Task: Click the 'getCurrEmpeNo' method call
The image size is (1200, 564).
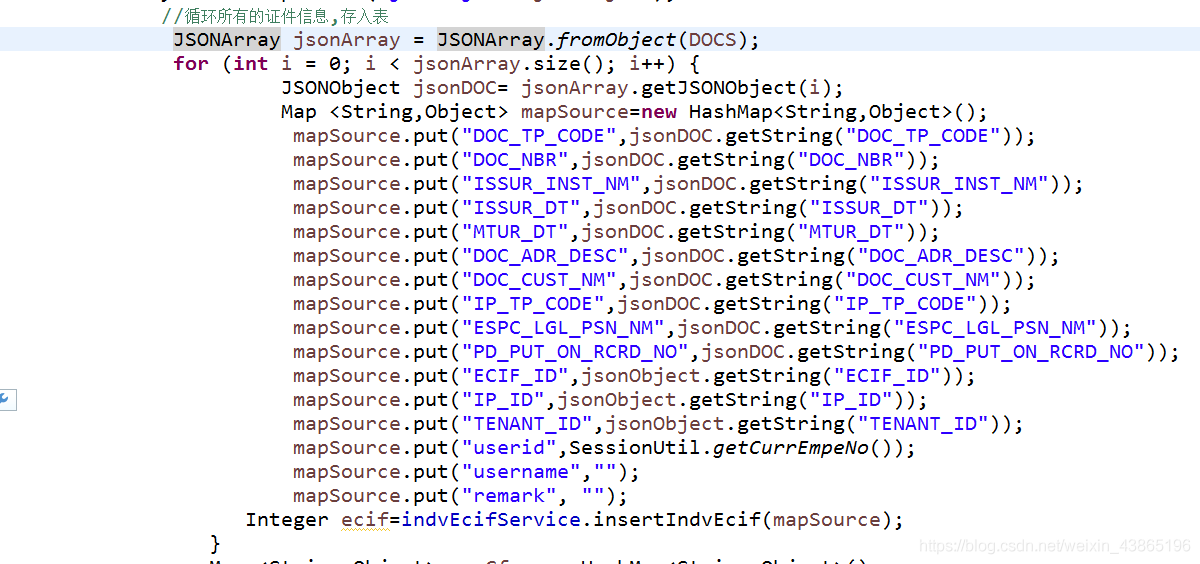Action: [790, 448]
